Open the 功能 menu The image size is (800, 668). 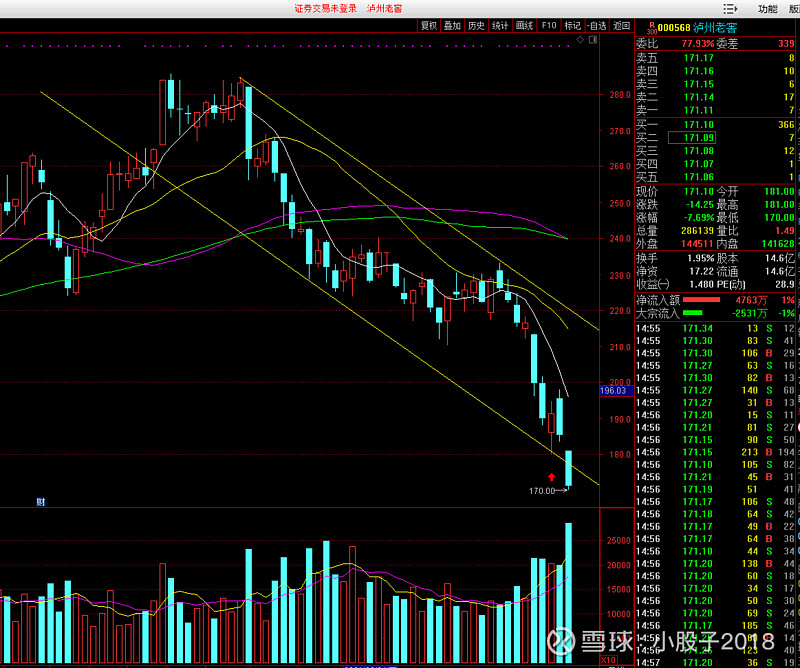[x=767, y=9]
